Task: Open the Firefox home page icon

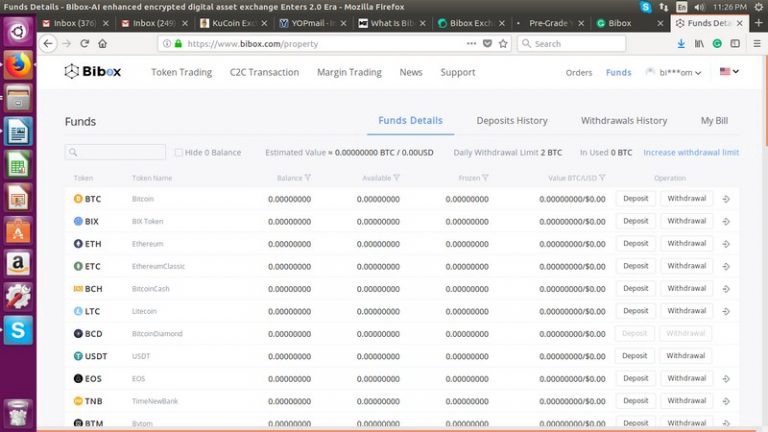Action: pos(102,44)
